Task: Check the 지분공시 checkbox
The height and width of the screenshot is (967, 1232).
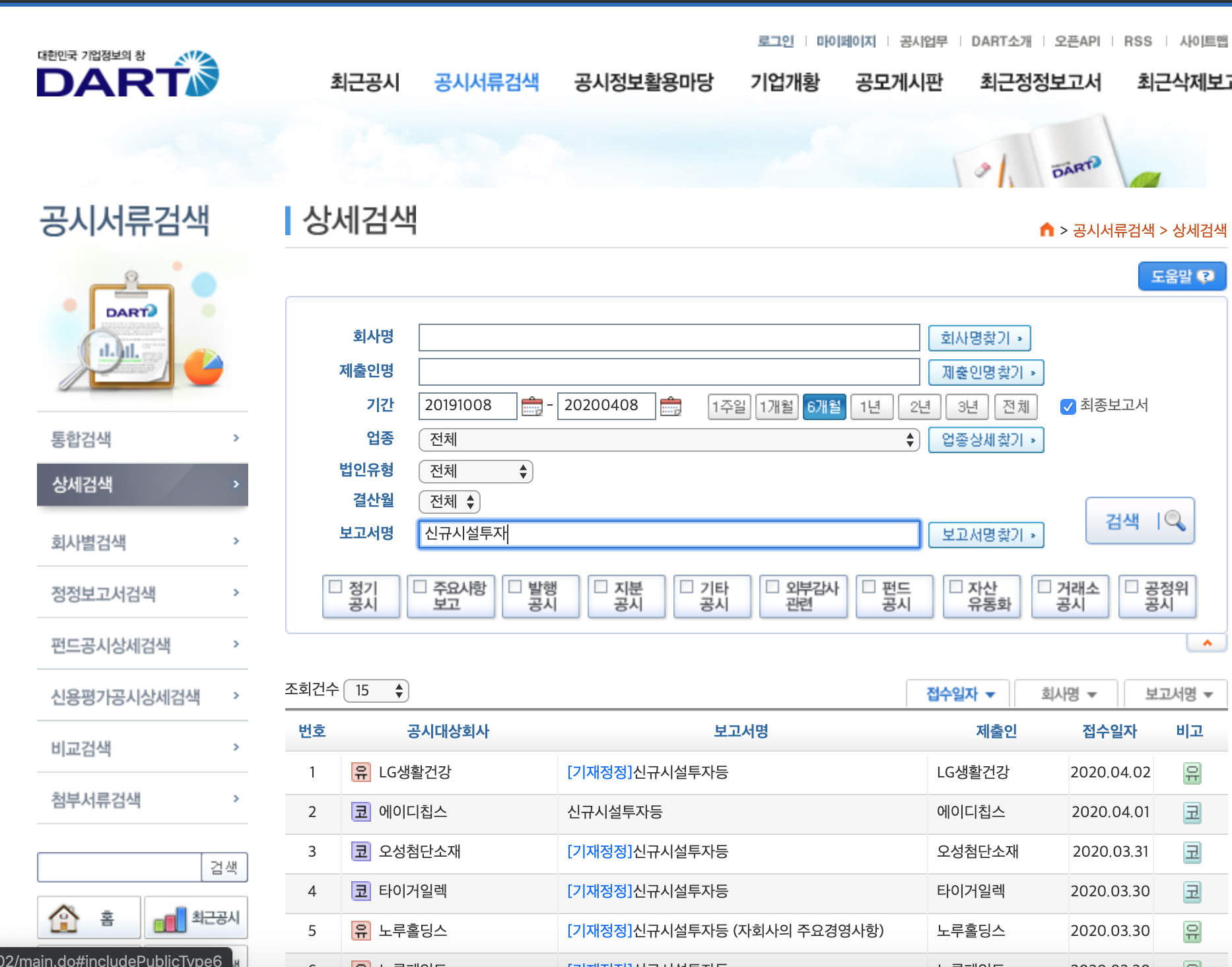Action: (x=601, y=587)
